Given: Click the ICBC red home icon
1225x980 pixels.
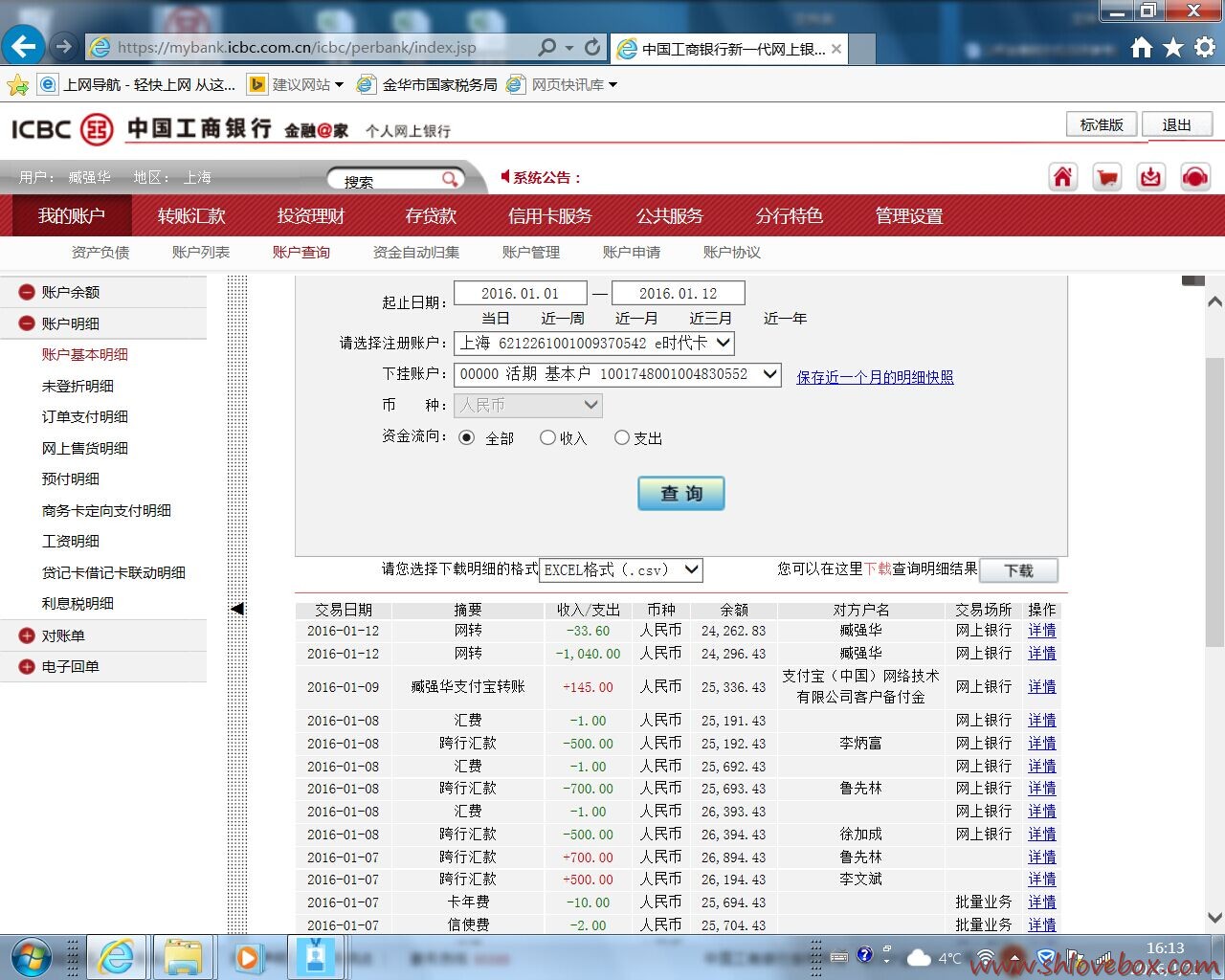Looking at the screenshot, I should pyautogui.click(x=1063, y=177).
